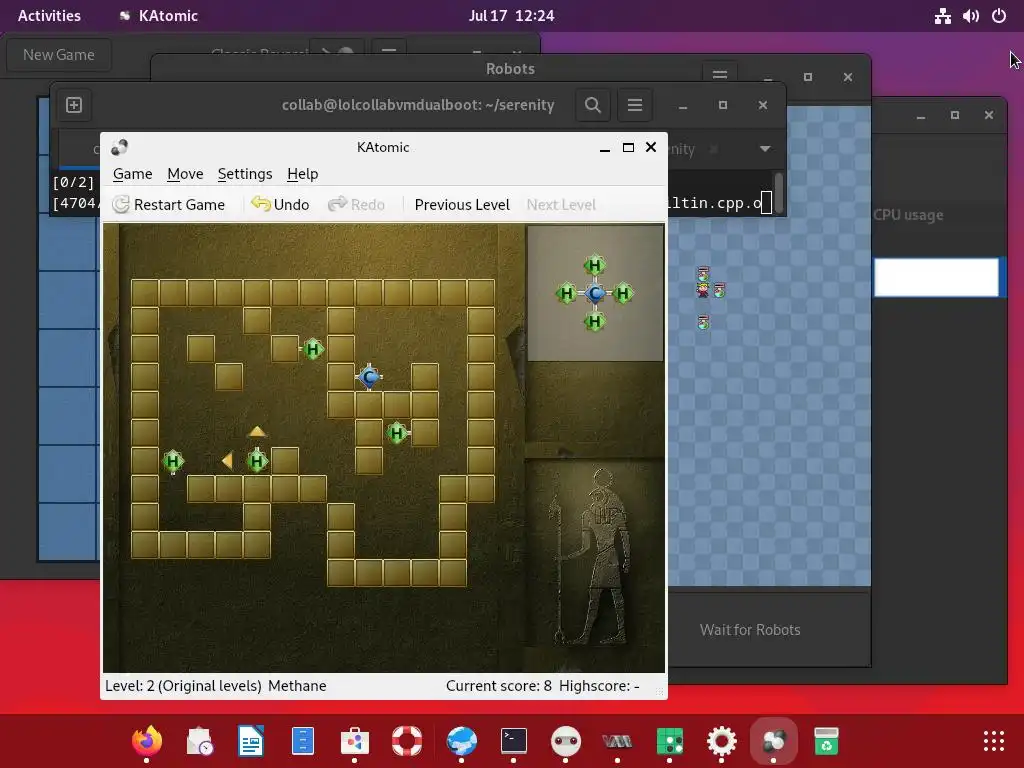Click Wait for Robots button

[x=750, y=630]
